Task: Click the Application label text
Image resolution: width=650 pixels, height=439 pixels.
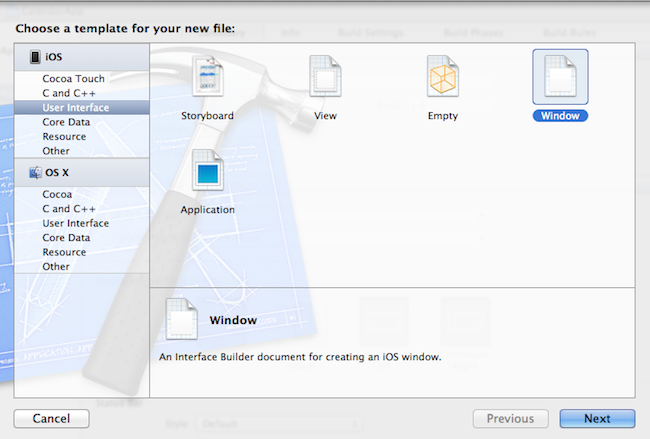Action: point(207,210)
